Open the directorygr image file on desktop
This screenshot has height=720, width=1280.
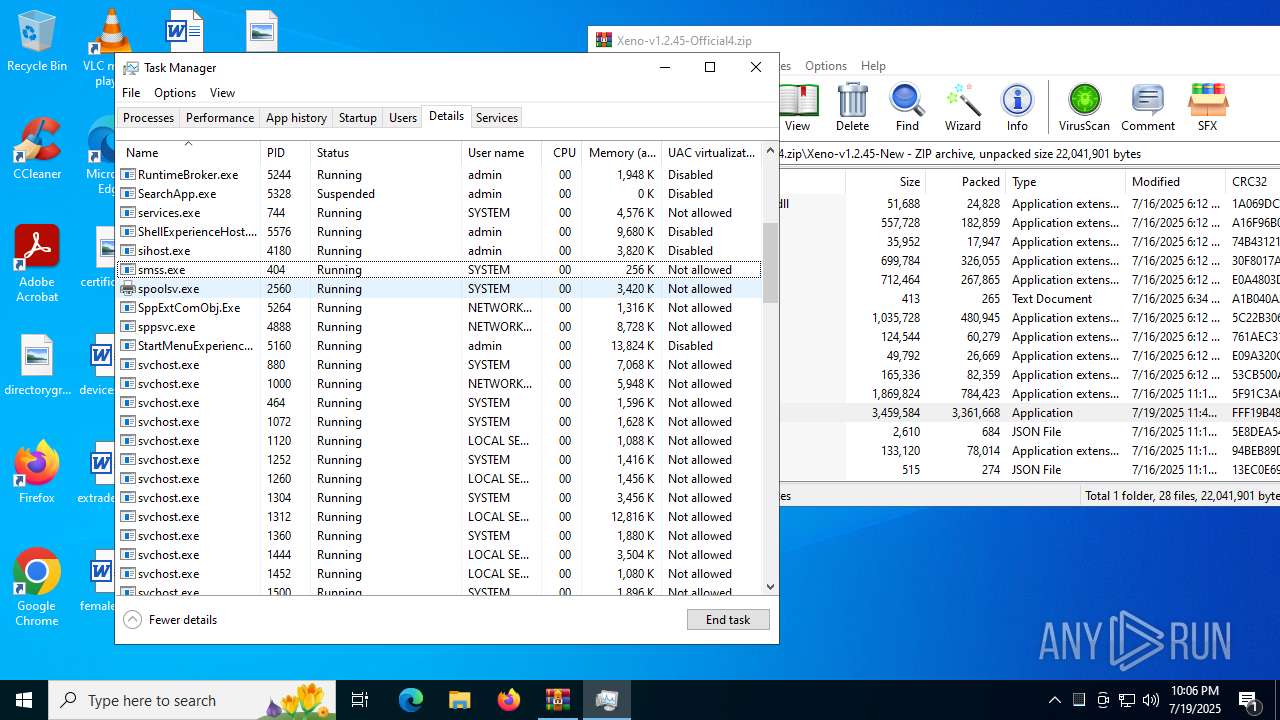pyautogui.click(x=37, y=366)
